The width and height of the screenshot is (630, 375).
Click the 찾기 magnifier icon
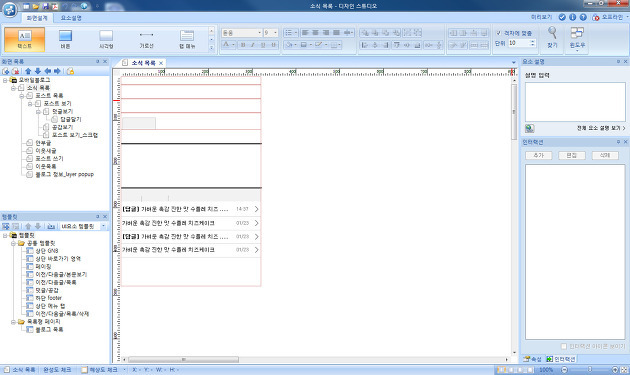pyautogui.click(x=552, y=33)
